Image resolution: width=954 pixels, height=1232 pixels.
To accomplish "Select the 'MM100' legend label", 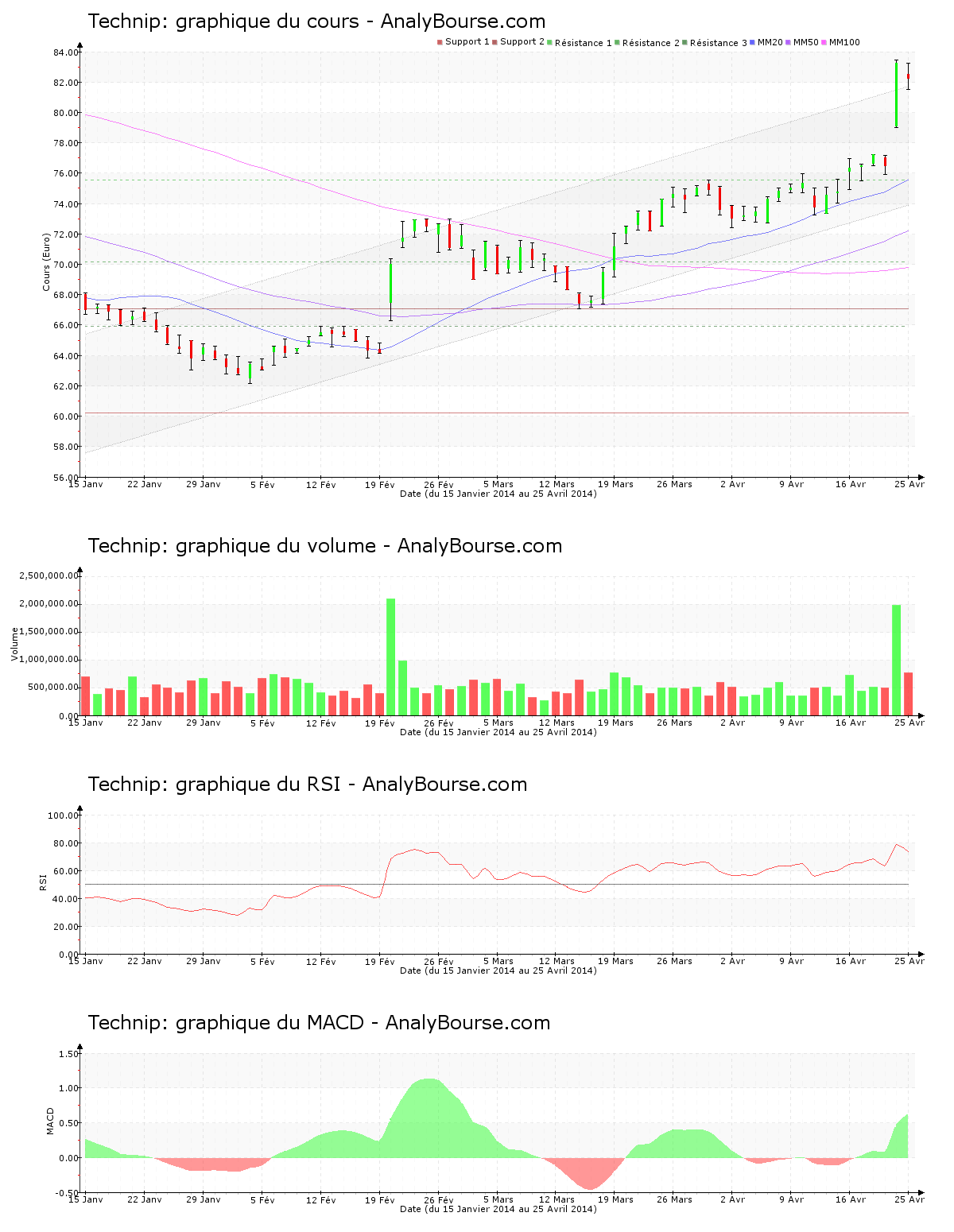I will pyautogui.click(x=844, y=42).
